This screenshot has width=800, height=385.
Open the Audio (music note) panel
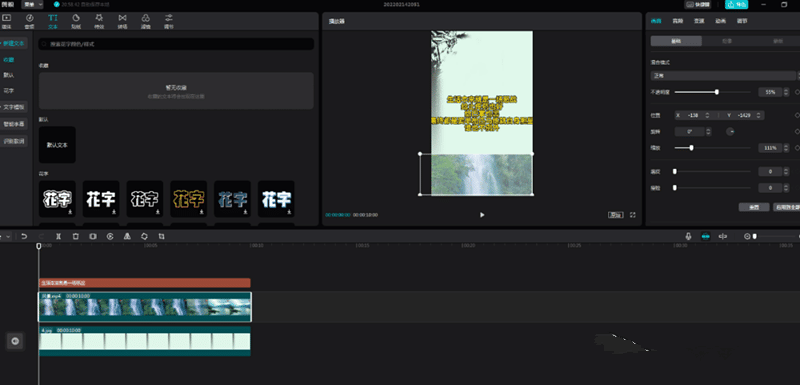click(x=30, y=21)
